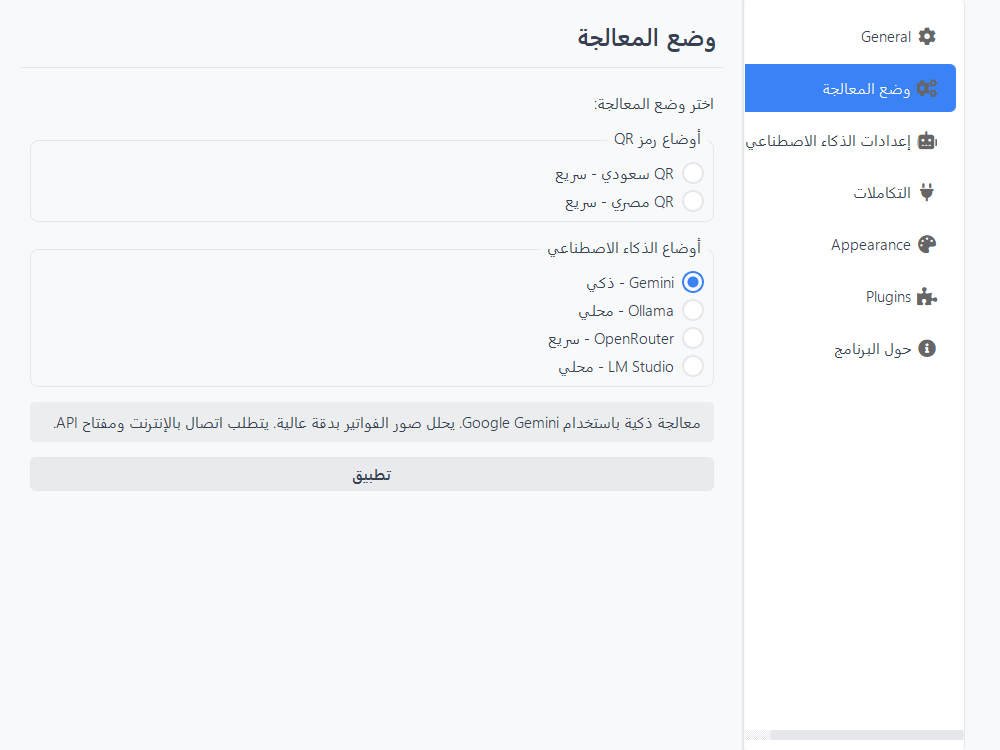The height and width of the screenshot is (750, 1000).
Task: Go to the Plugins section
Action: click(888, 297)
